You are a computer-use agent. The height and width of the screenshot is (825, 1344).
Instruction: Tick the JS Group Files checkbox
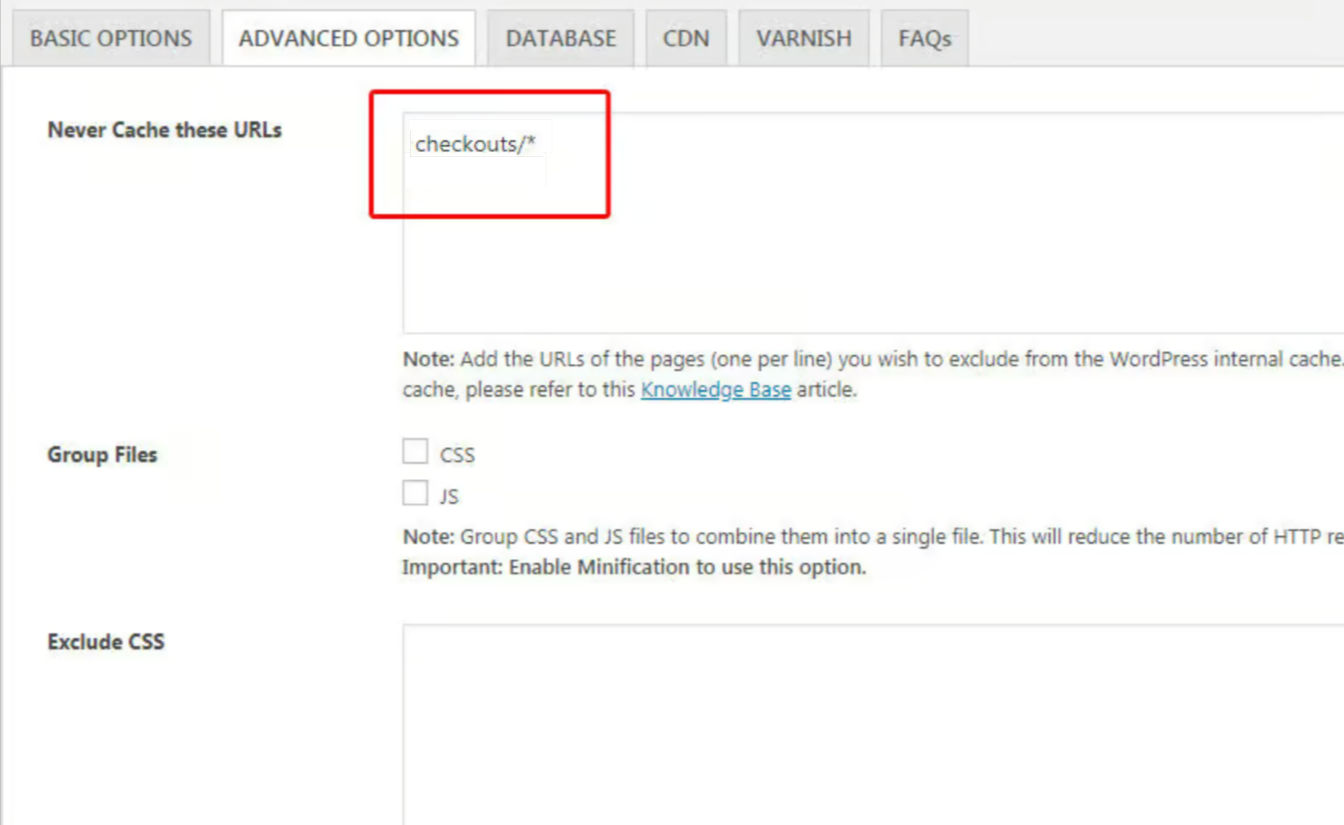pyautogui.click(x=415, y=493)
